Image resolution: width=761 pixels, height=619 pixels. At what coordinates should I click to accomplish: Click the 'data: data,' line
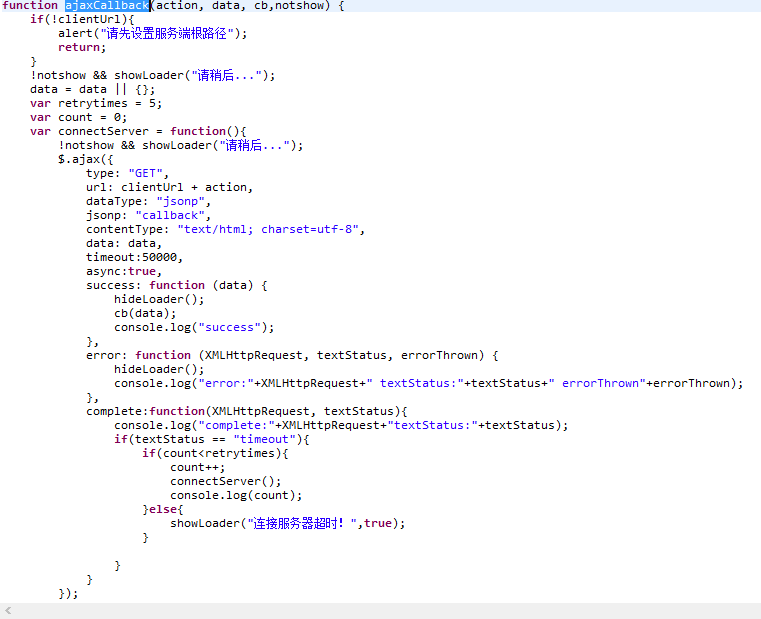point(124,243)
